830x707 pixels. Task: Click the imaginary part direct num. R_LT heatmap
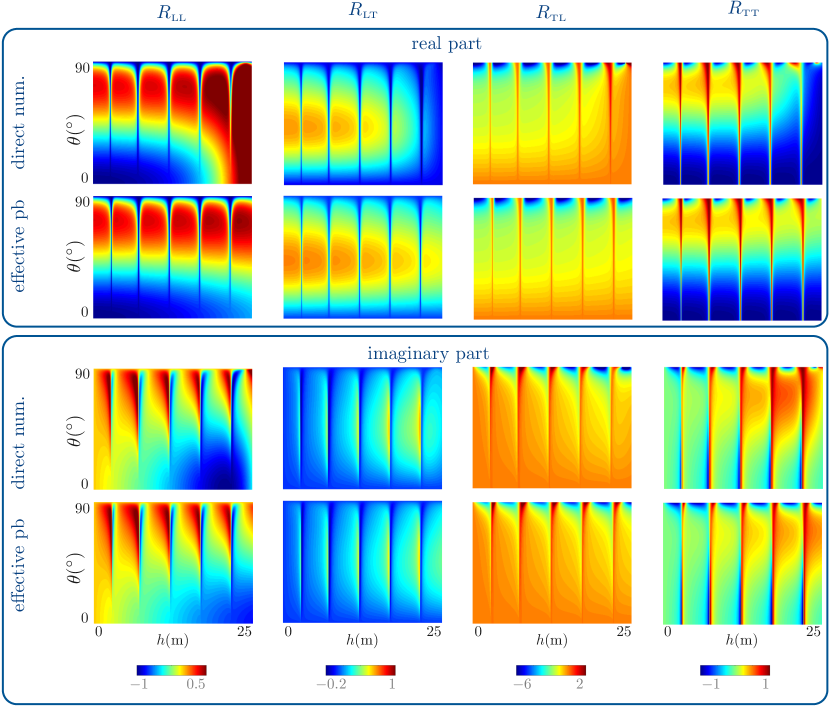pos(363,428)
